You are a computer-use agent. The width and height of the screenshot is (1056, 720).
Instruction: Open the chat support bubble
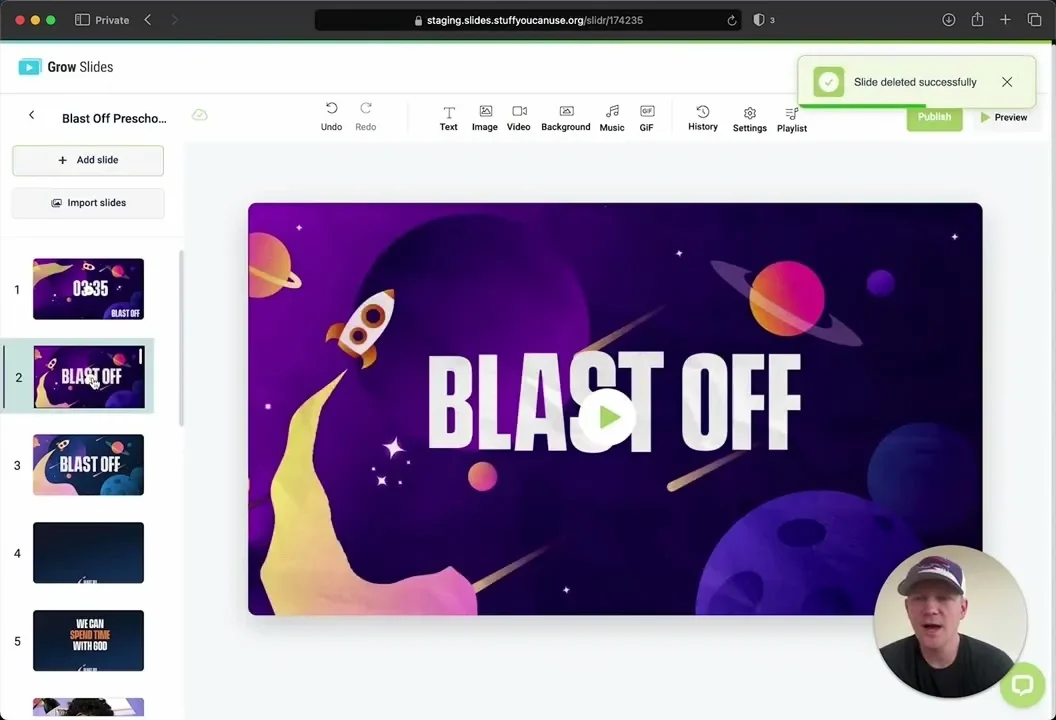point(1022,686)
